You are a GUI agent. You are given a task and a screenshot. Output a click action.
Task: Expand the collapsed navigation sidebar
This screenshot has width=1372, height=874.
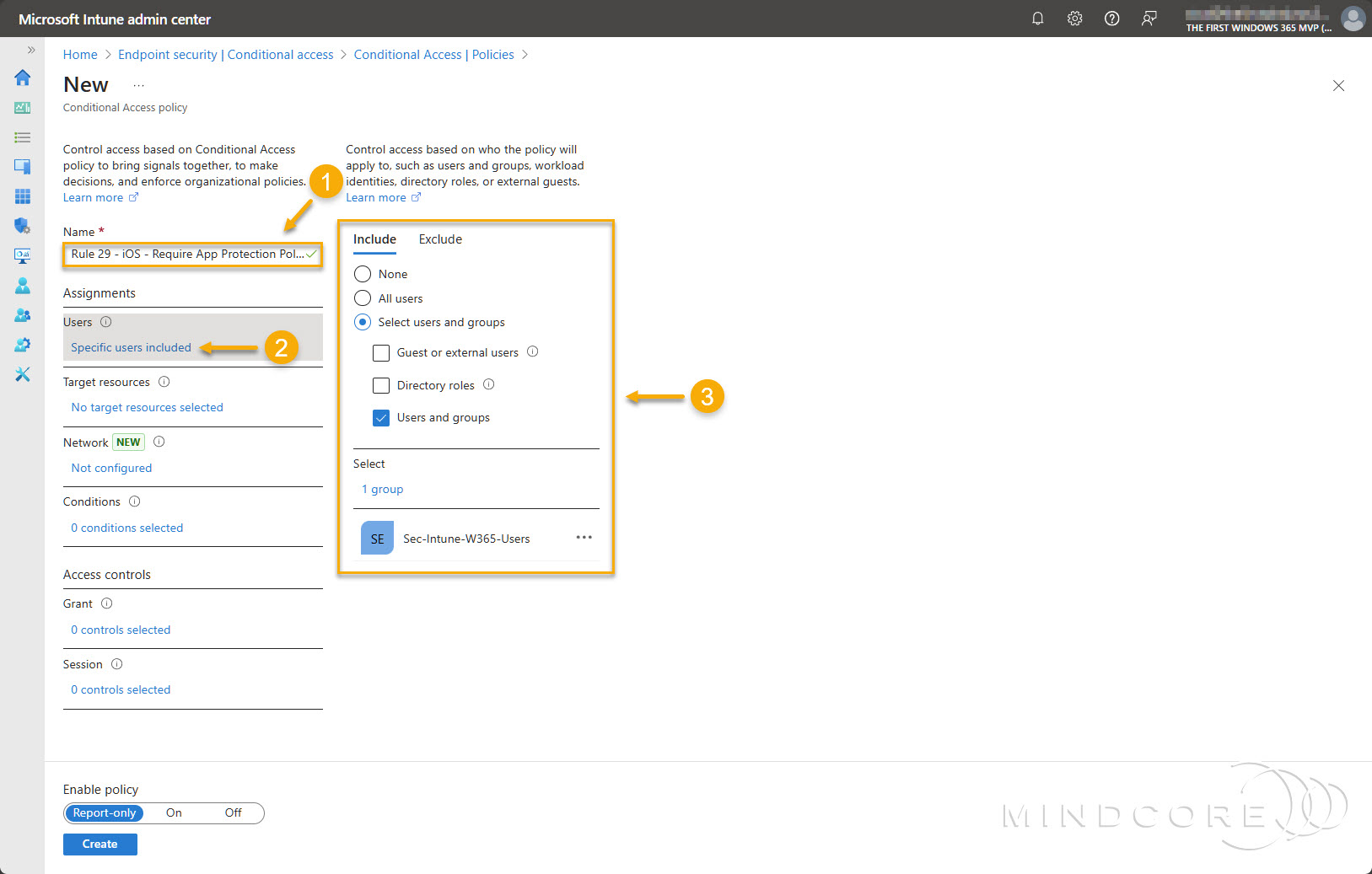(x=31, y=50)
